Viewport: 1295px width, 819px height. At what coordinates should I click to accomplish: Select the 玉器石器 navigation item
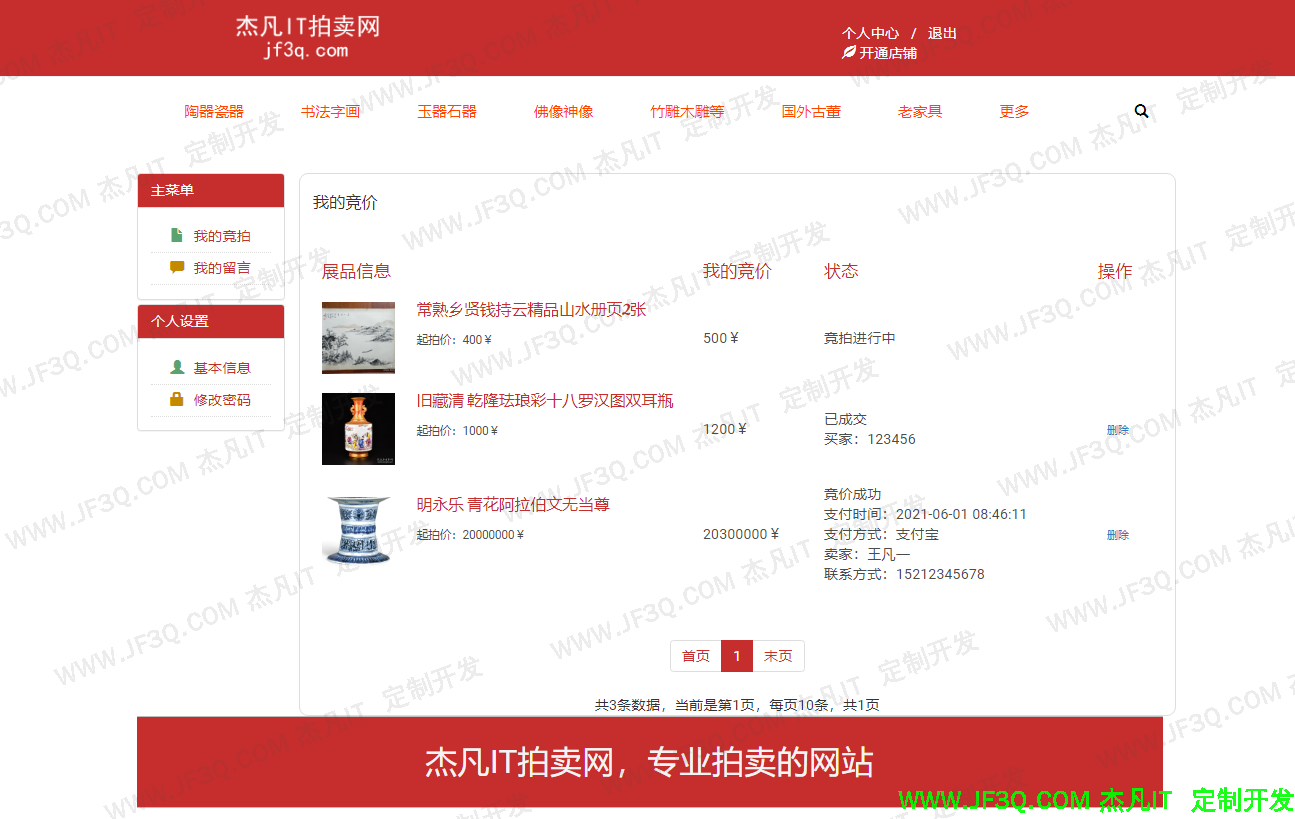pyautogui.click(x=447, y=112)
